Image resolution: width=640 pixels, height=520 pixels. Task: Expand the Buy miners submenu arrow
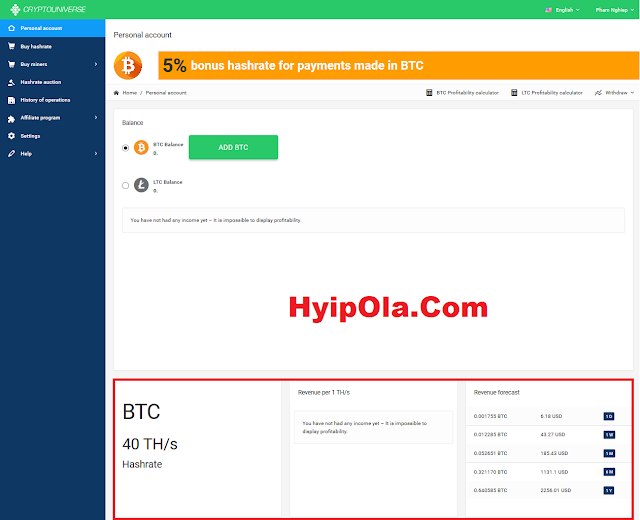pos(96,64)
